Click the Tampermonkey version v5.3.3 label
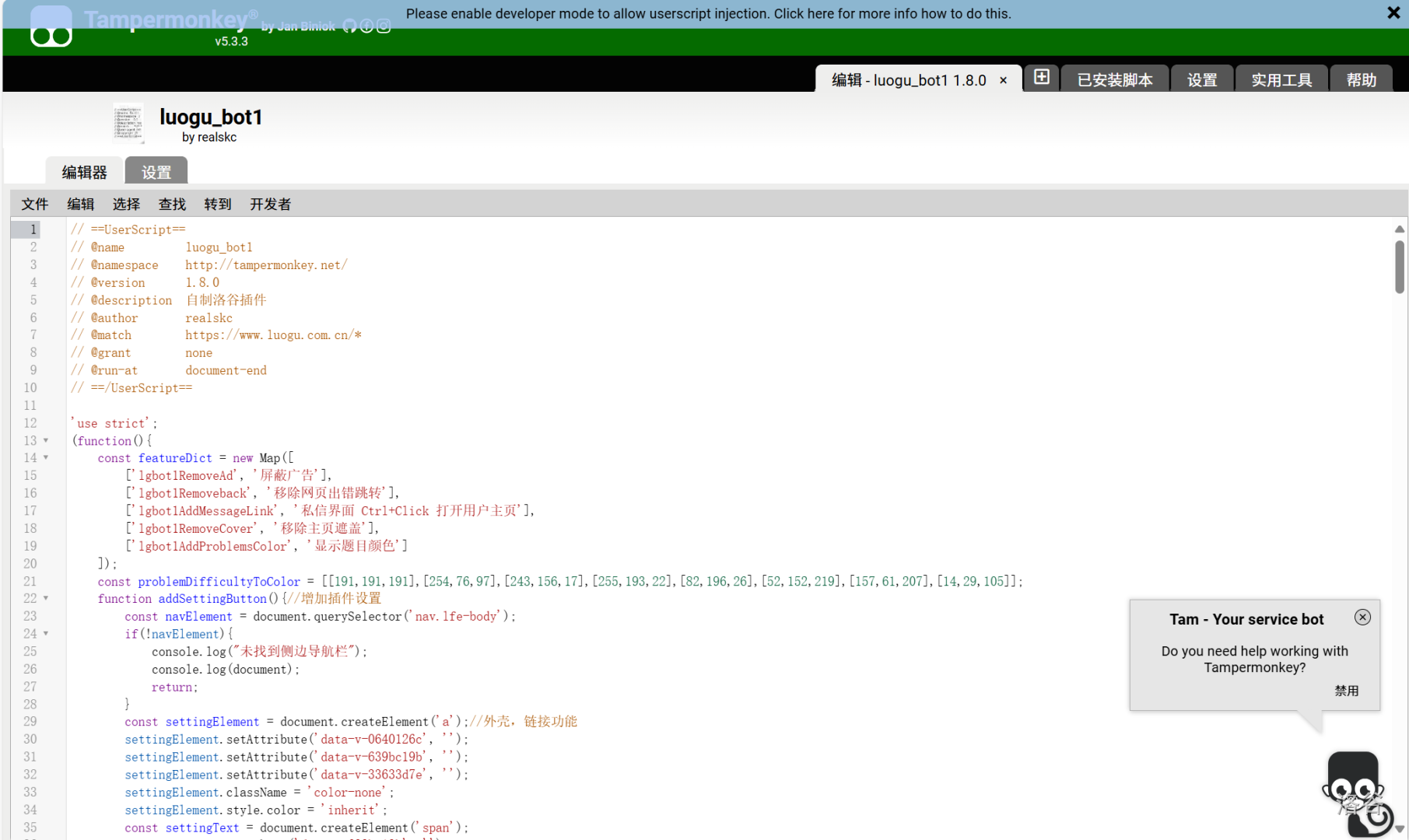 pos(231,41)
